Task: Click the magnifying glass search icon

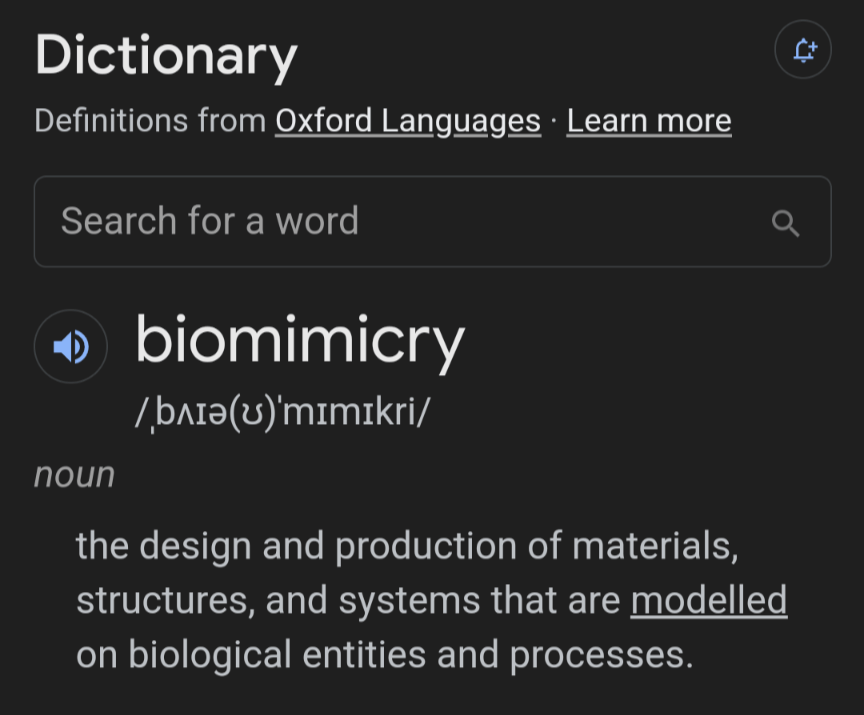Action: tap(786, 223)
